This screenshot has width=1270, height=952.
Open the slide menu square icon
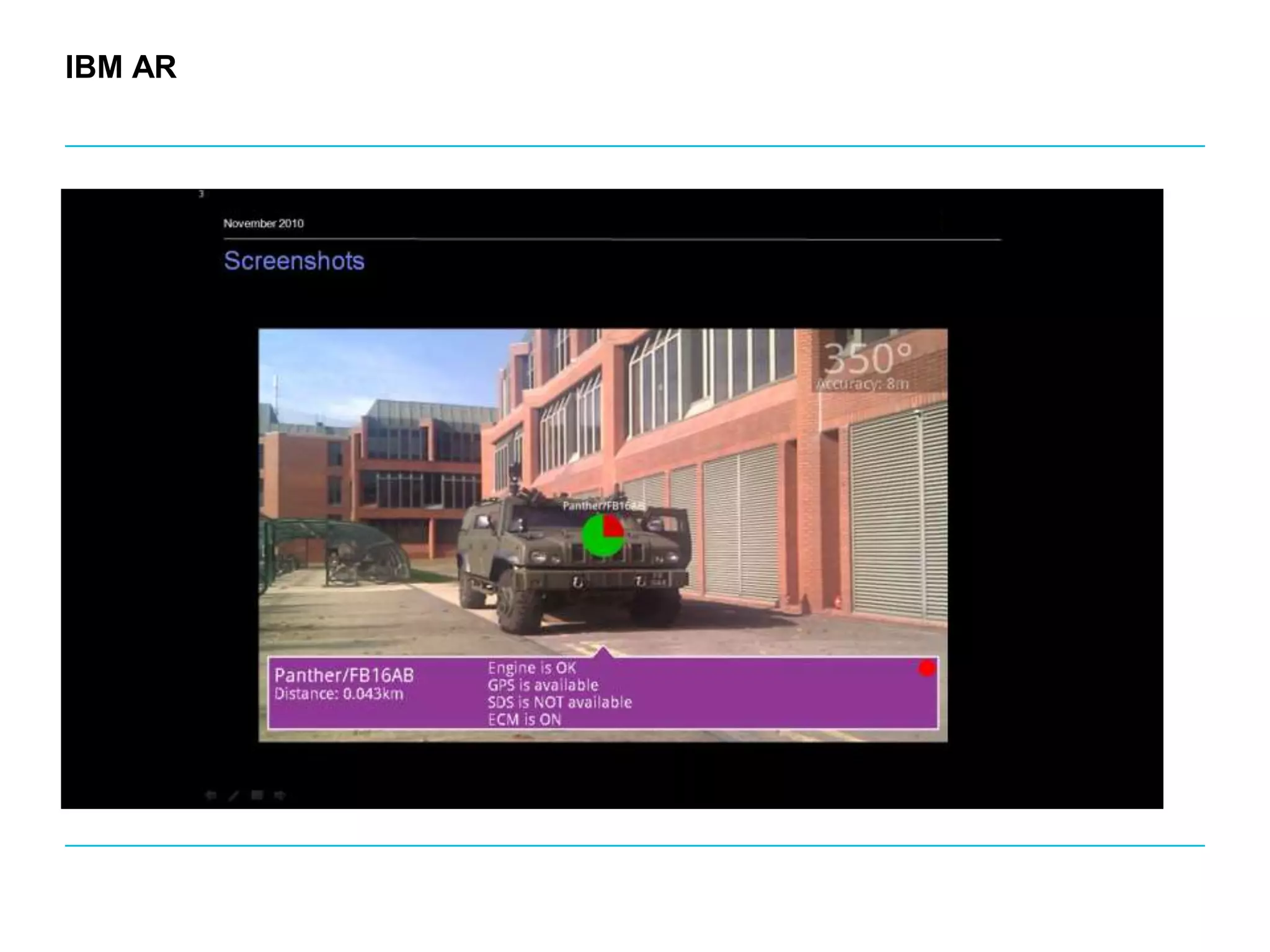click(x=257, y=795)
